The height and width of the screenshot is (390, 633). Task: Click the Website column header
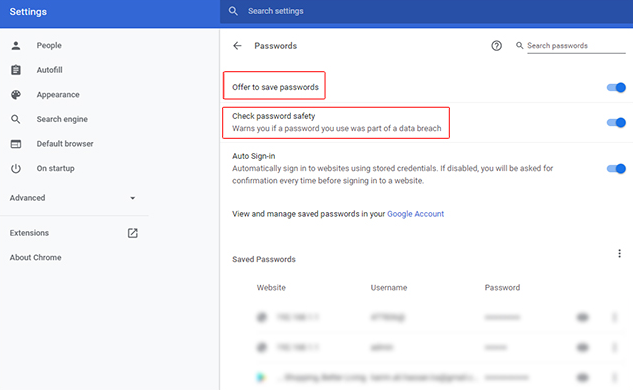tap(271, 288)
